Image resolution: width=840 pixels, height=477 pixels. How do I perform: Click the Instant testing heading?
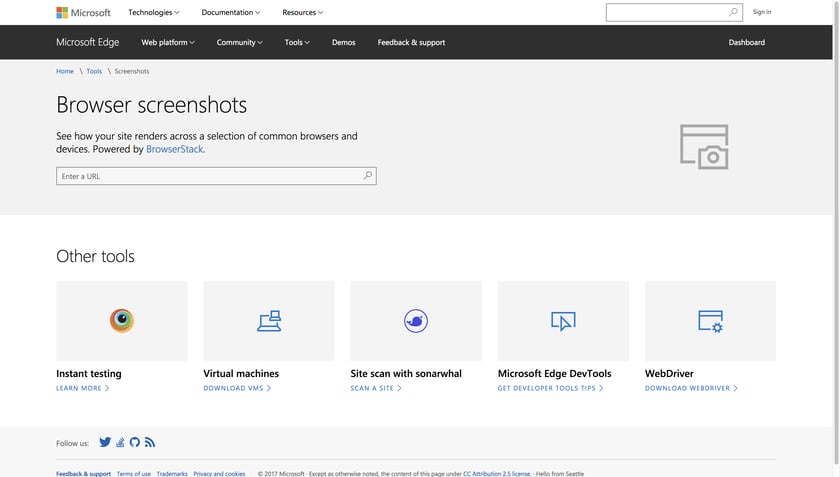point(89,374)
